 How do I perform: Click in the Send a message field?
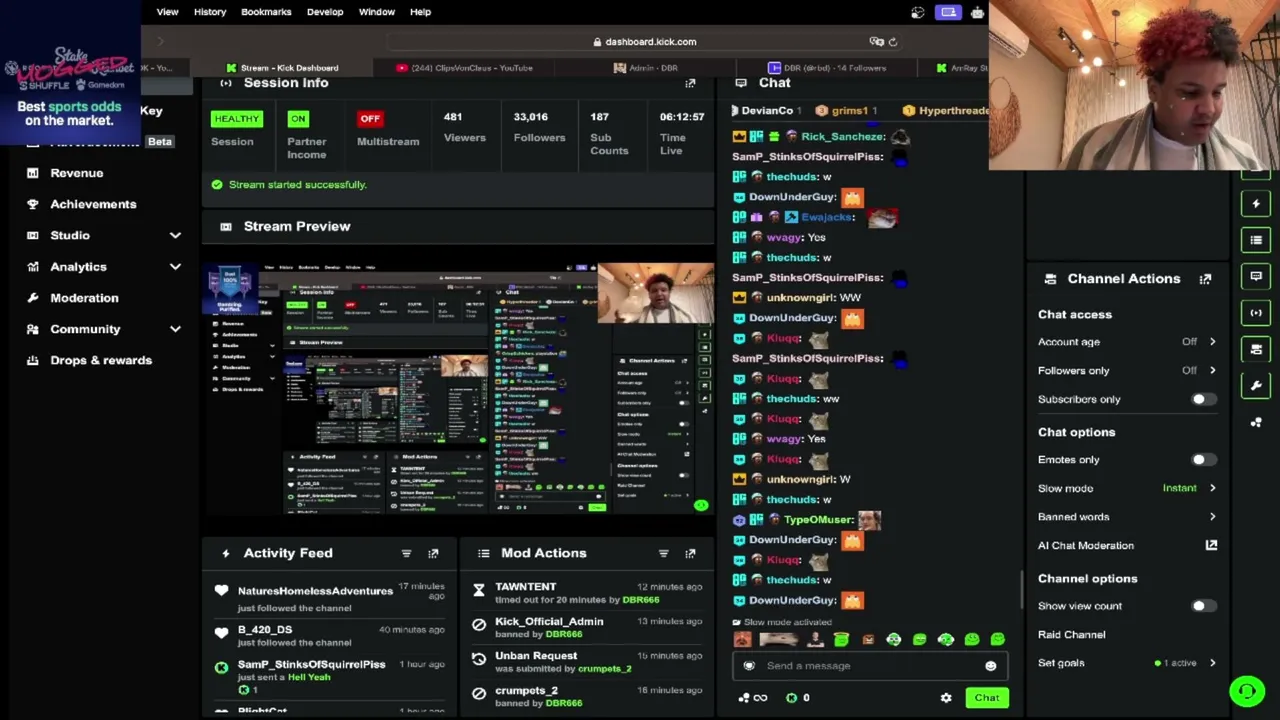[x=870, y=666]
